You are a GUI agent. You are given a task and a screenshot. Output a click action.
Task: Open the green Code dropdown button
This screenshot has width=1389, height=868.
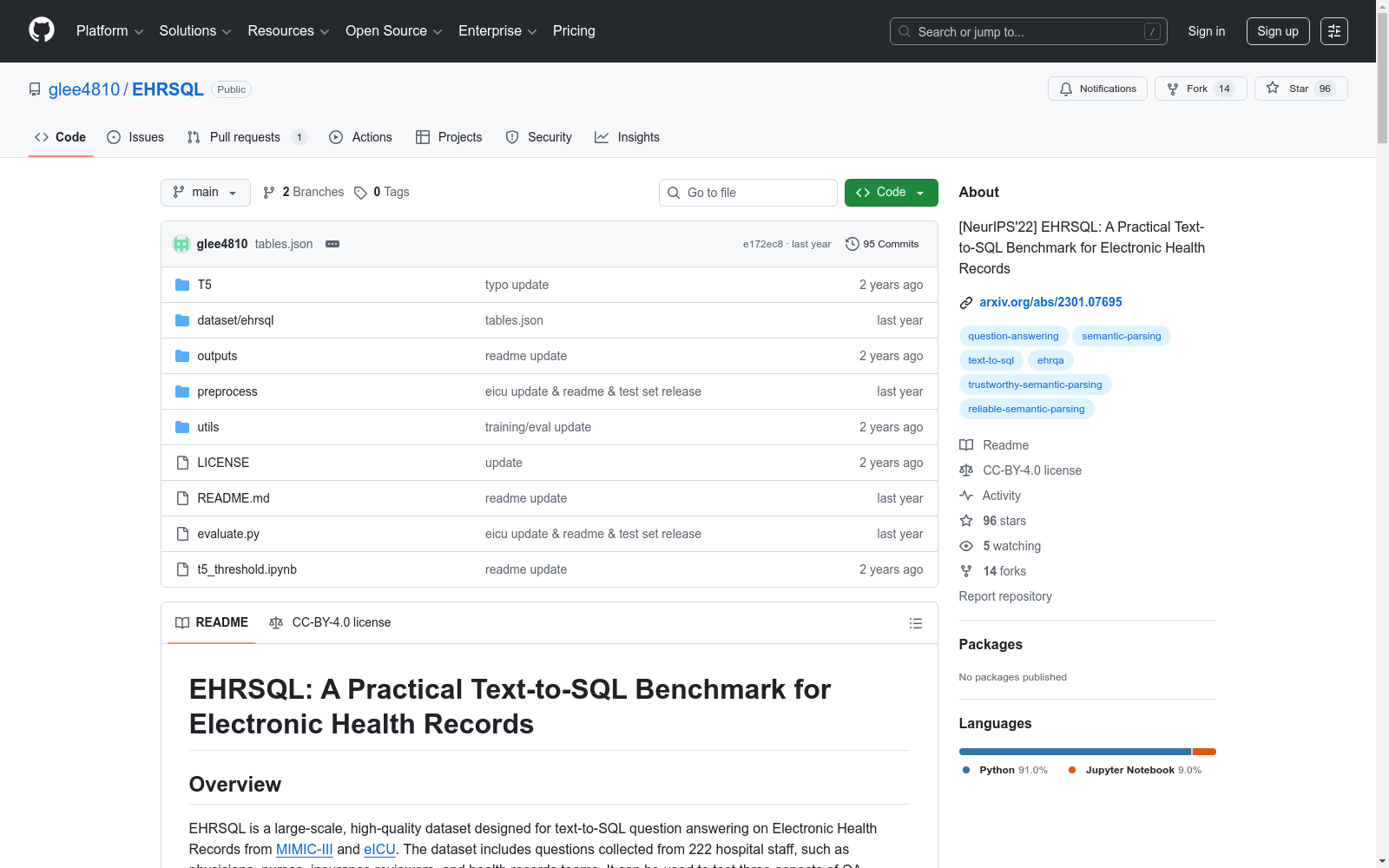891,193
